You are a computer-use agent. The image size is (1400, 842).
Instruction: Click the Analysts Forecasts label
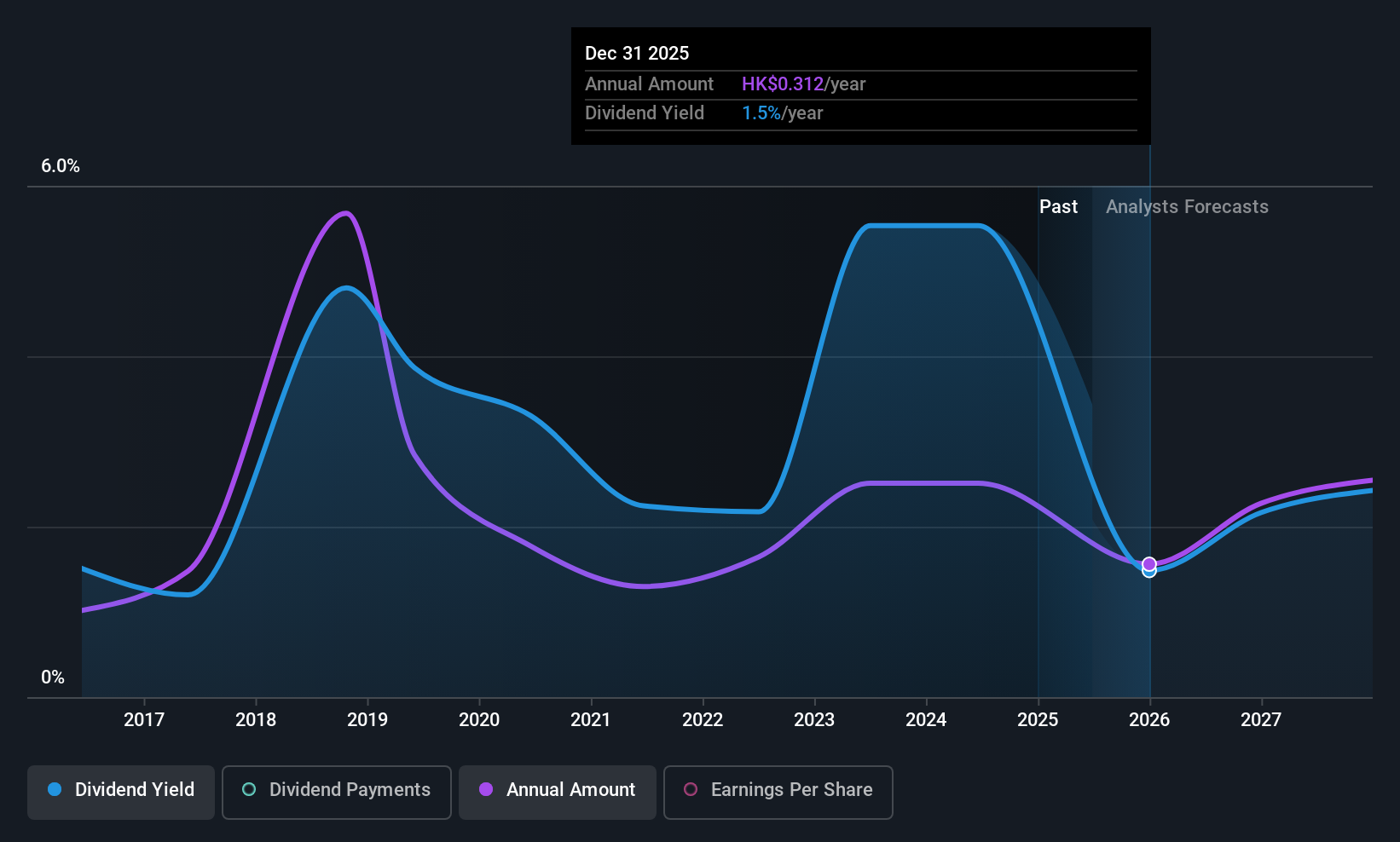pyautogui.click(x=1187, y=207)
